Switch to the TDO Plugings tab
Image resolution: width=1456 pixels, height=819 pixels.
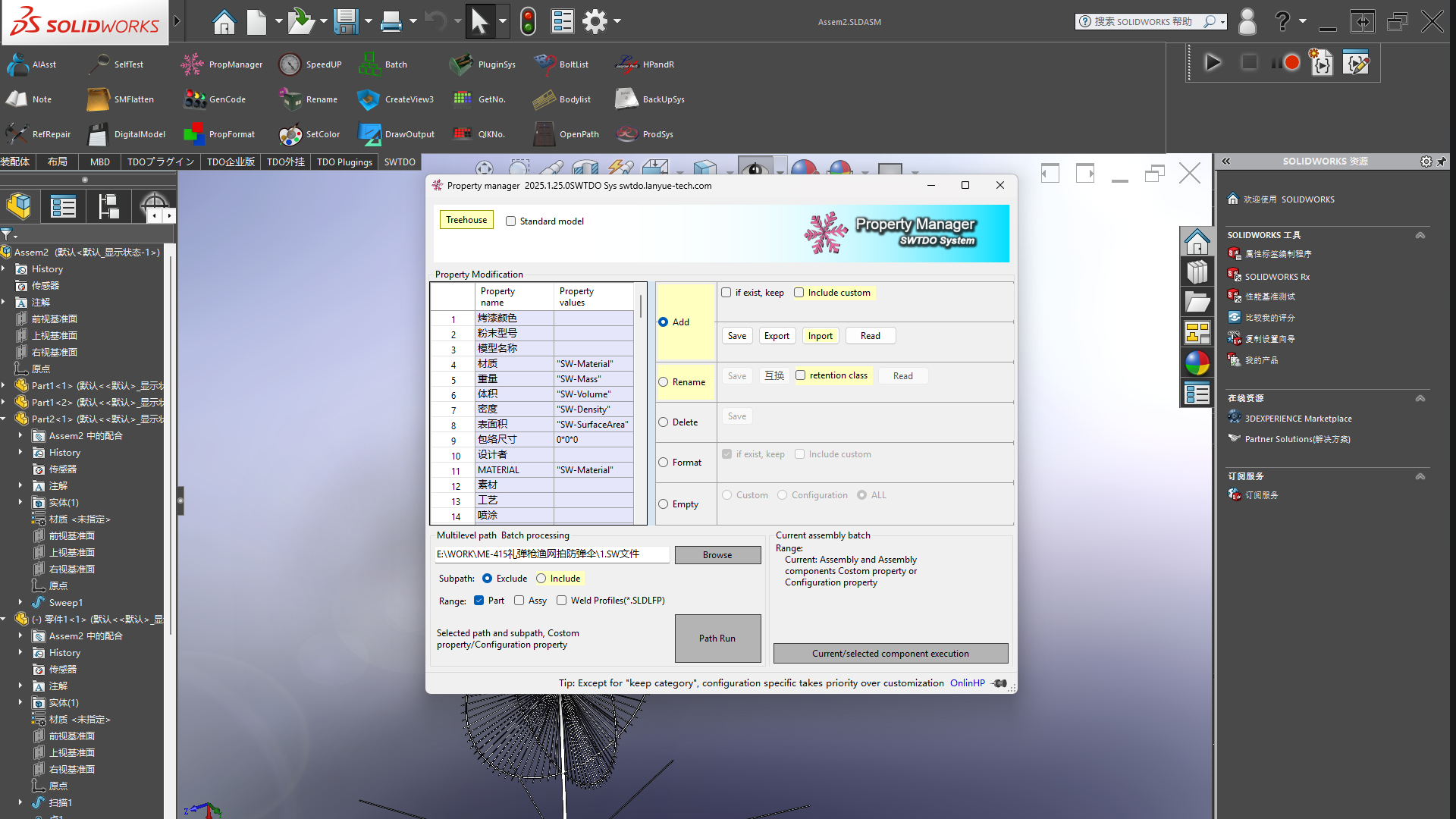tap(344, 162)
